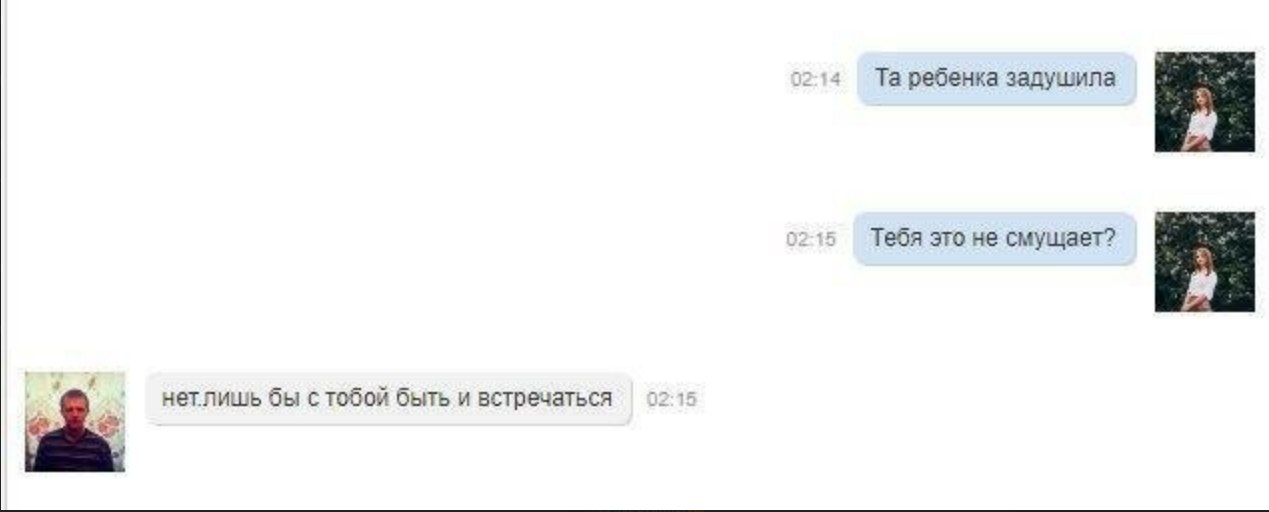
Task: Open woman's avatar beside "Тебя это не смущает?"
Action: [x=1204, y=262]
